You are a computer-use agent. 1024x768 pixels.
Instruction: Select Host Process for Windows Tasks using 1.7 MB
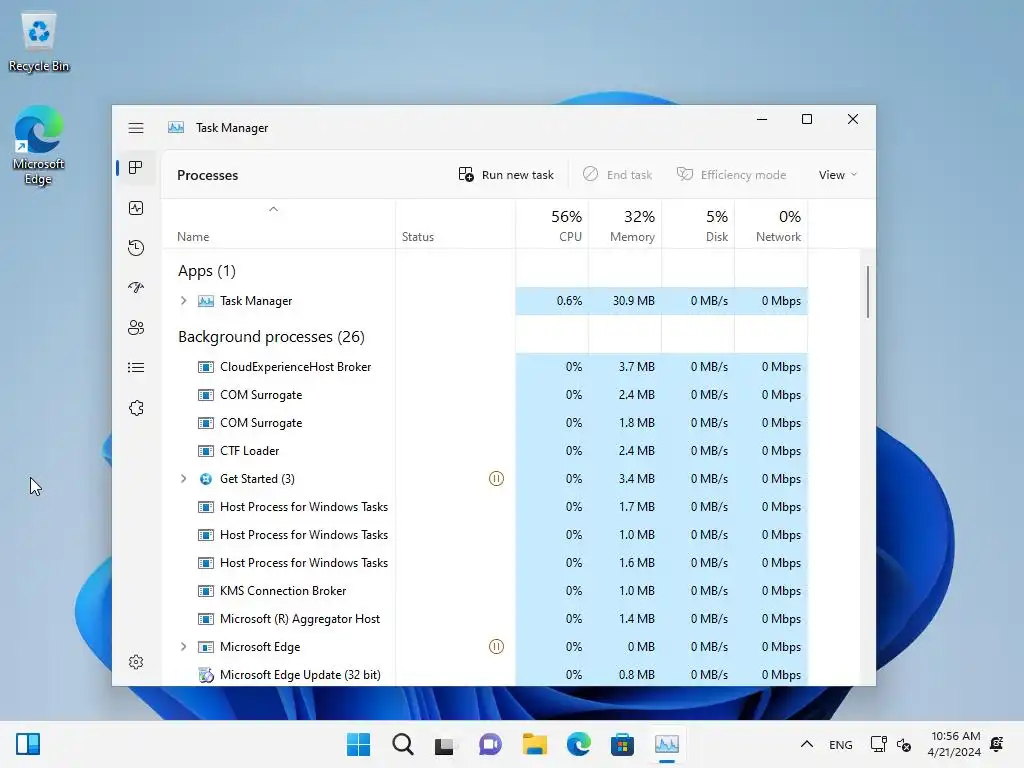(485, 507)
